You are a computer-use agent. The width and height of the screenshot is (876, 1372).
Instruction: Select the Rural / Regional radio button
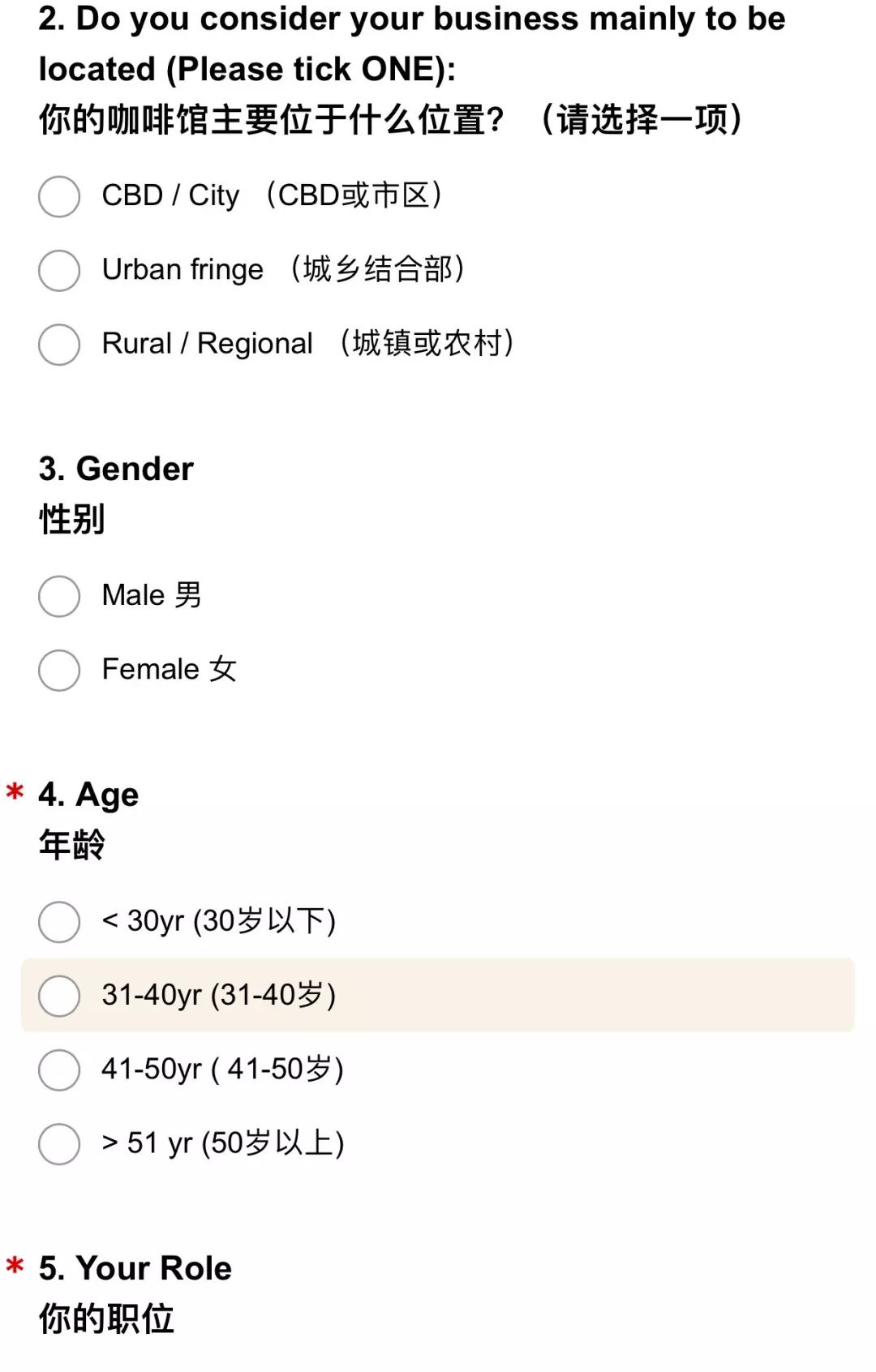pyautogui.click(x=59, y=345)
